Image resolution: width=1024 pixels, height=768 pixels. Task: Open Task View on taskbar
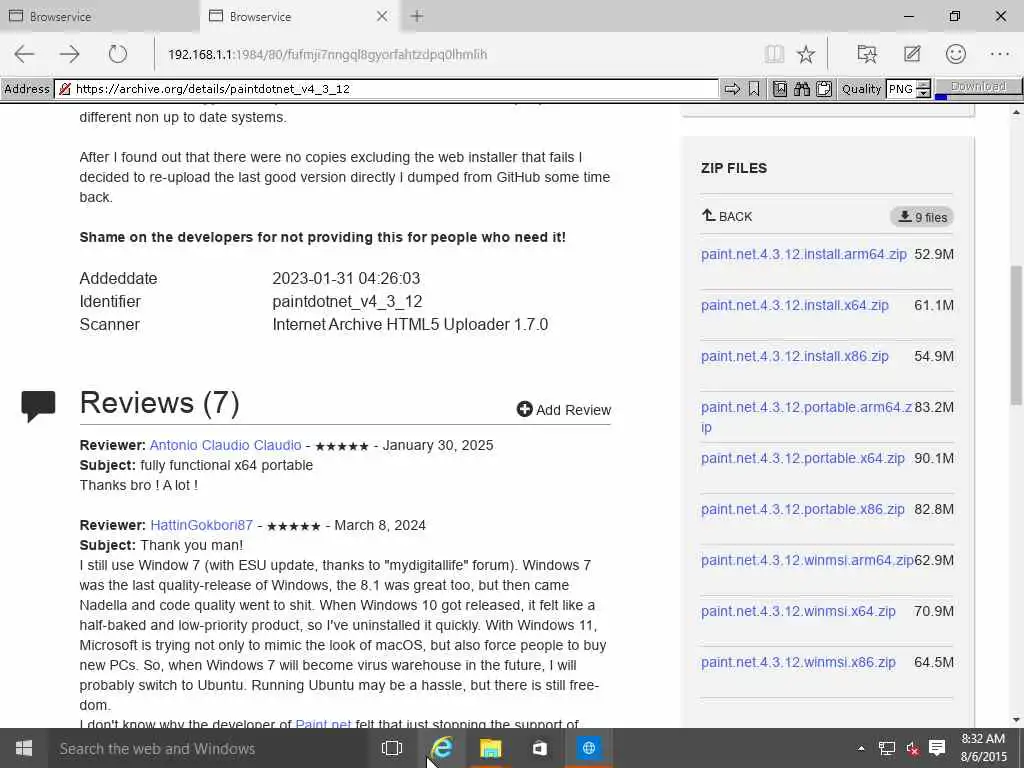pyautogui.click(x=392, y=748)
